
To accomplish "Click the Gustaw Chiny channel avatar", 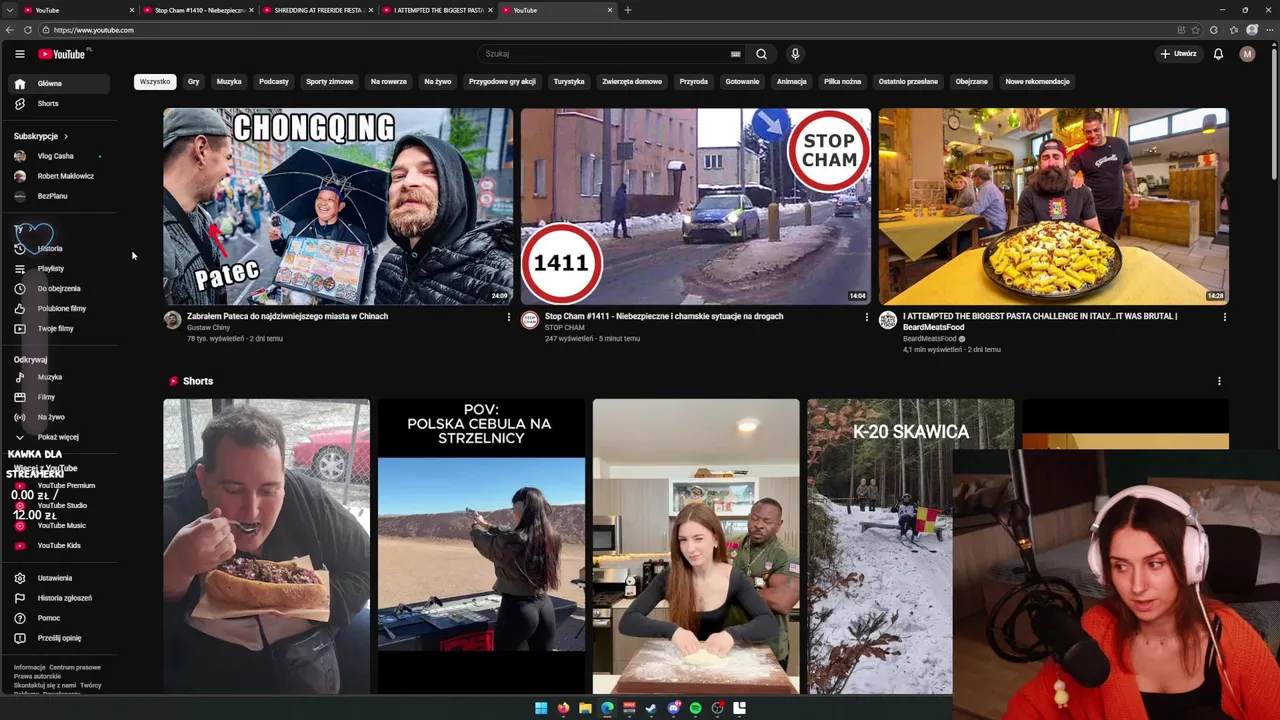I will pos(172,320).
